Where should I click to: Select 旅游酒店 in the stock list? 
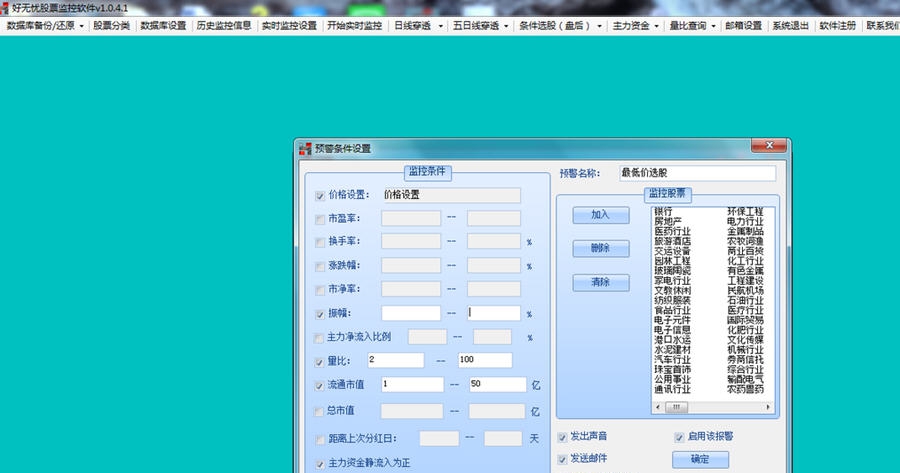673,241
